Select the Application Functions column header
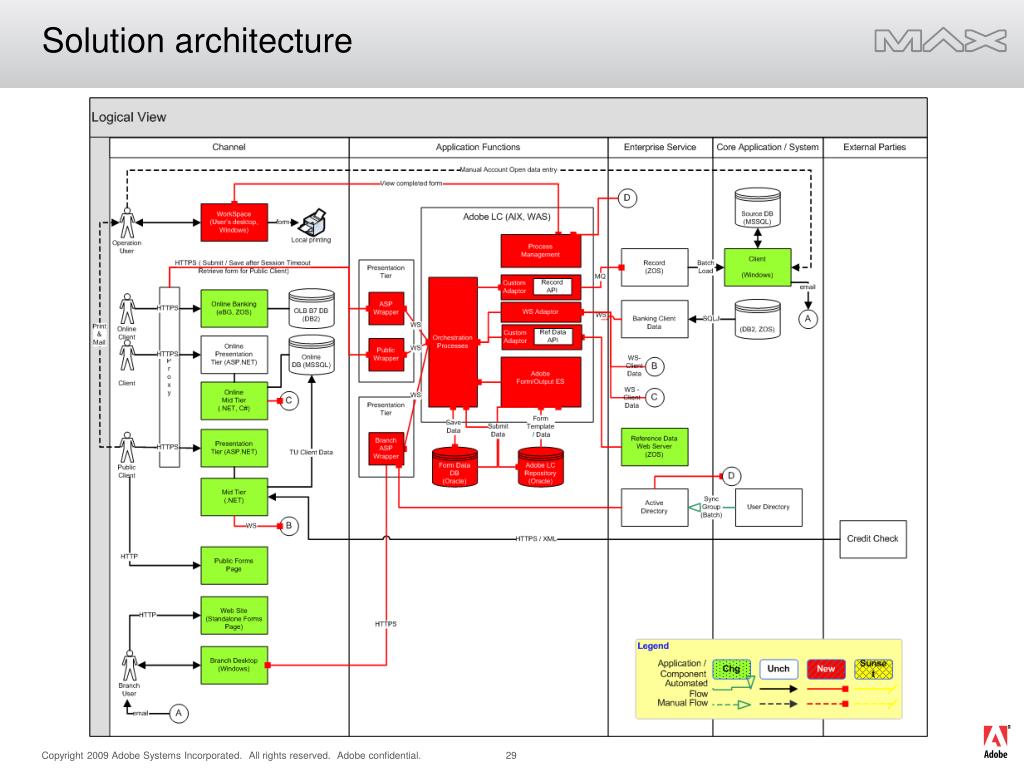1024x768 pixels. [x=478, y=147]
